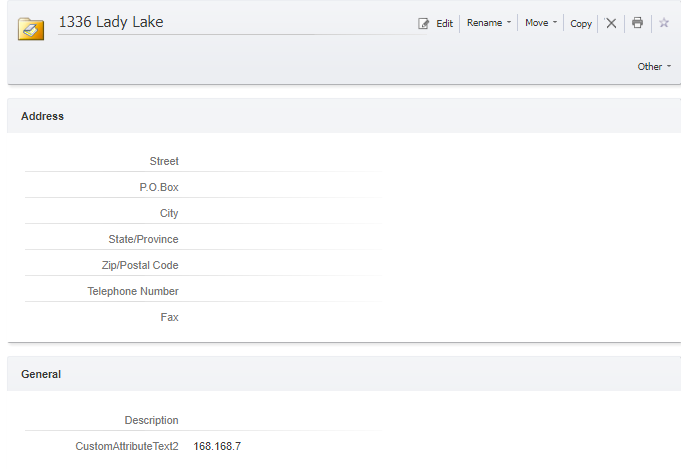Delete using the X icon
681x469 pixels.
[611, 23]
